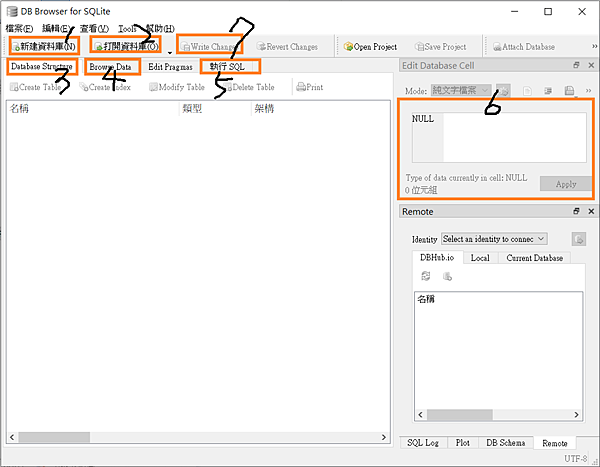Screen dimensions: 600x467
Task: Click the 新建資料庫 new database button
Action: point(44,46)
